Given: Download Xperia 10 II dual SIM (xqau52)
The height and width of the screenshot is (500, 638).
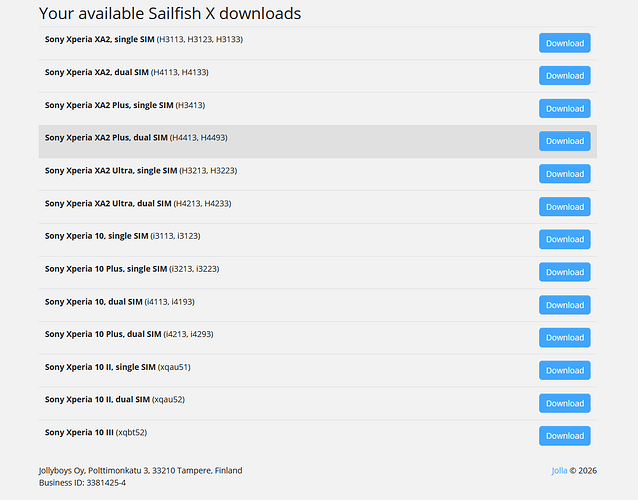Looking at the screenshot, I should pos(564,403).
